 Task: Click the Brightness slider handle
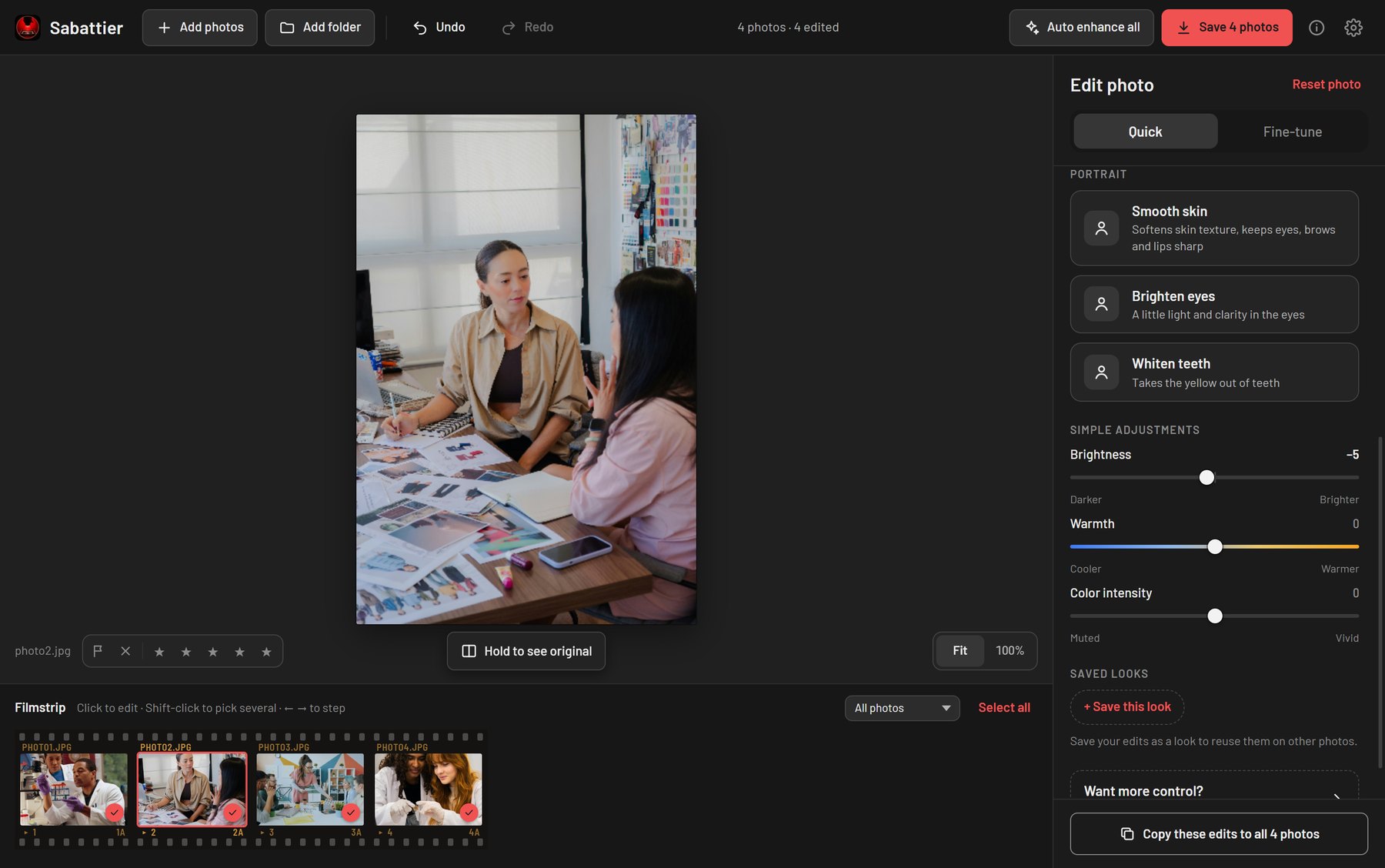coord(1206,478)
